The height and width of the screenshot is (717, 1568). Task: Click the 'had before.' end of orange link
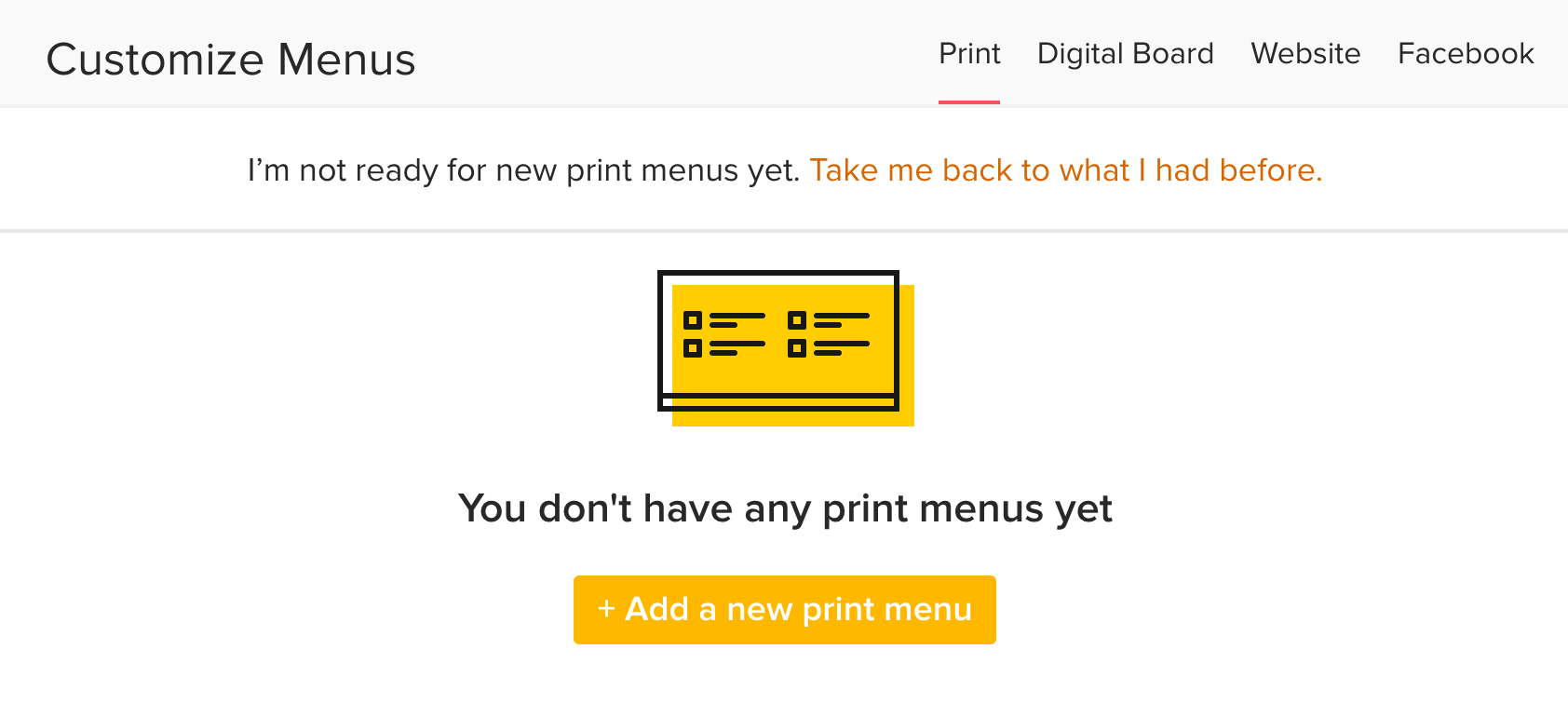pos(1239,170)
